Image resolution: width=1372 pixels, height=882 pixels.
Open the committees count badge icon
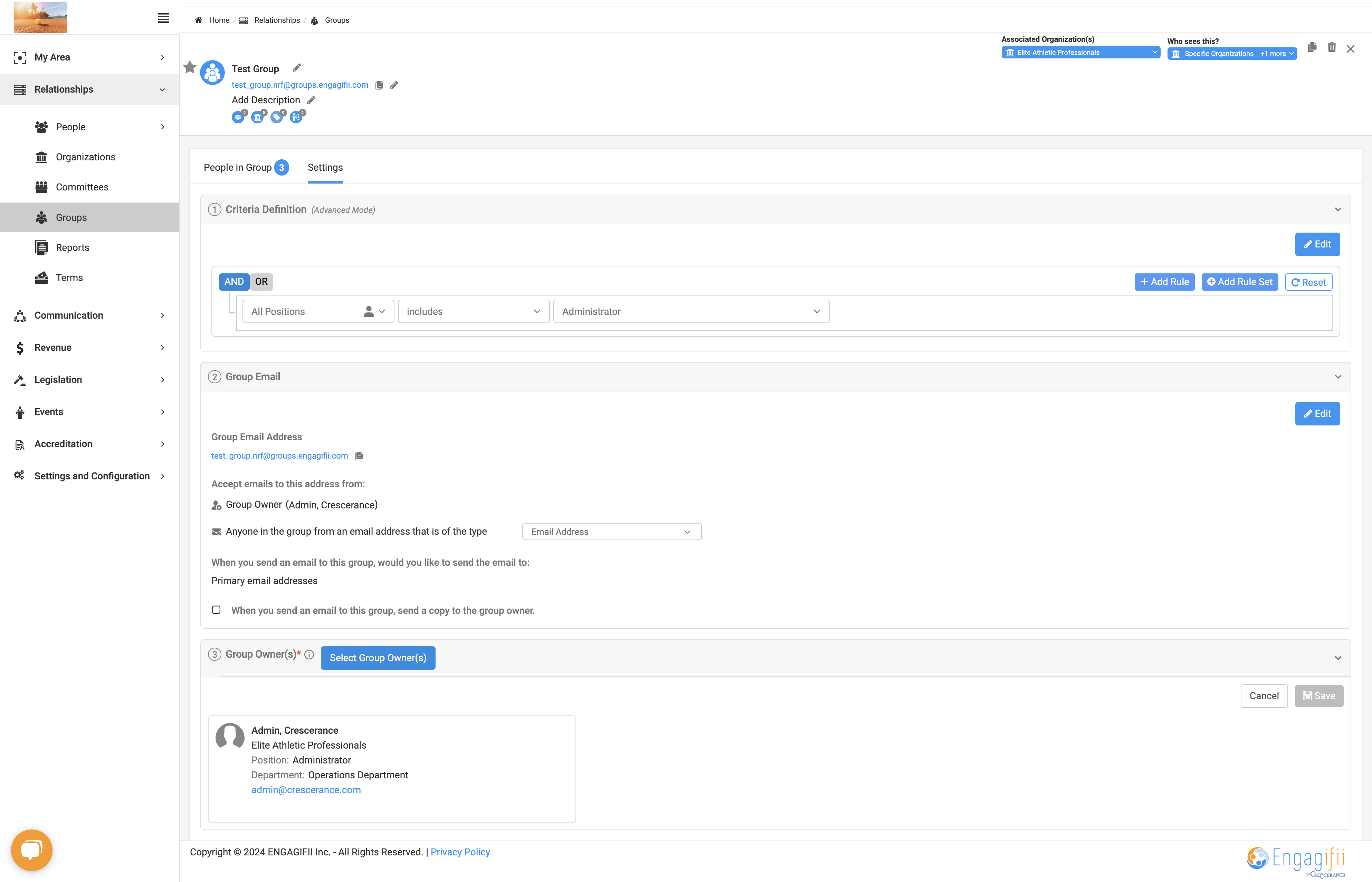[239, 117]
